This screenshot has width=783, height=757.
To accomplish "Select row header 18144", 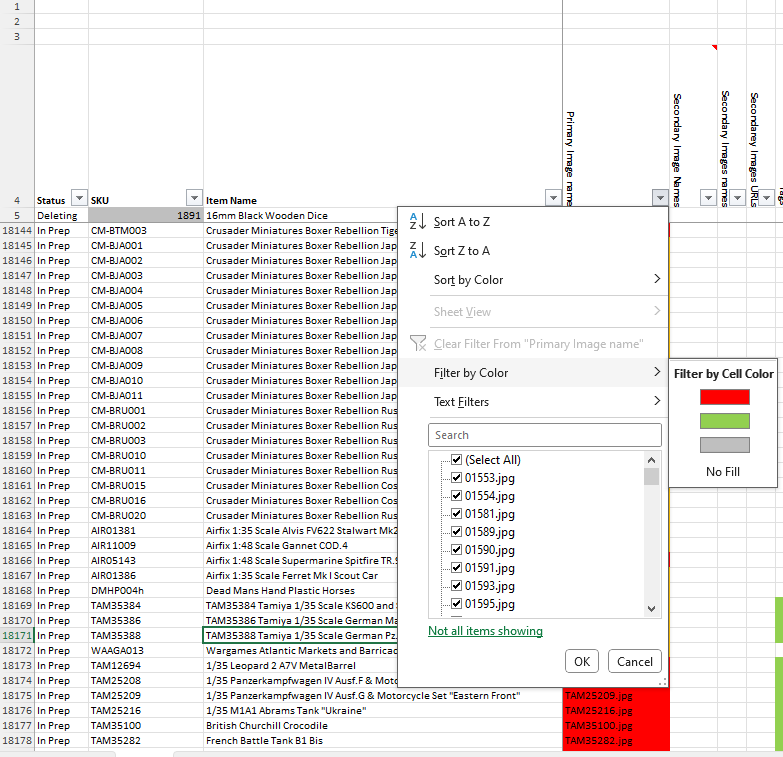I will pos(17,230).
